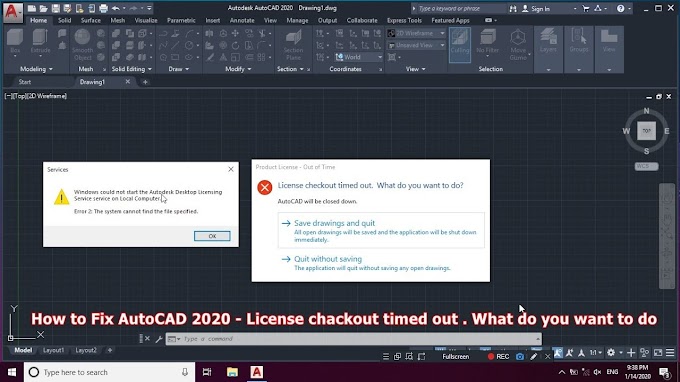Open the World coordinate system dropdown

click(x=359, y=57)
